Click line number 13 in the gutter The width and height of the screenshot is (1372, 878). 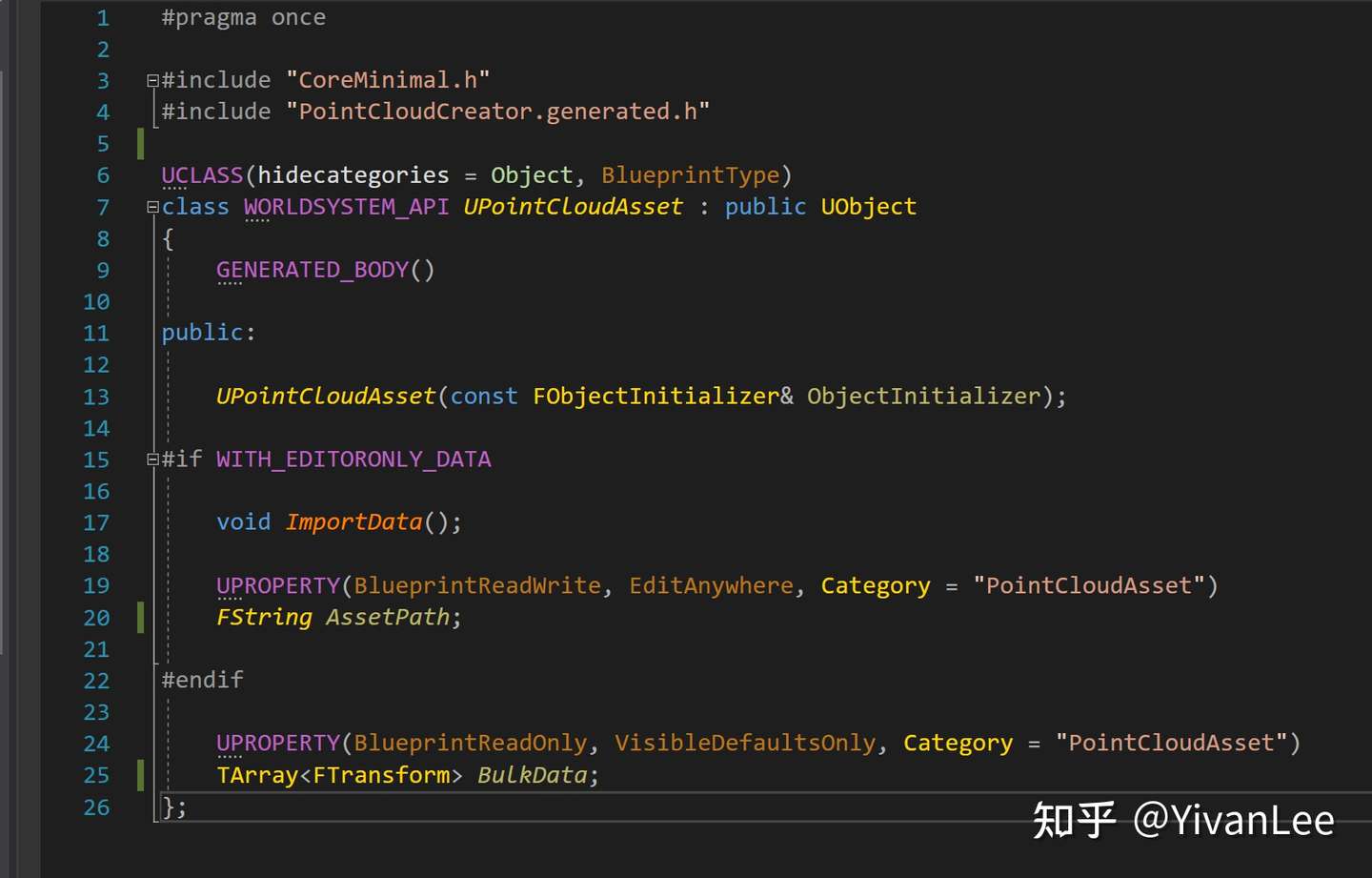[96, 397]
